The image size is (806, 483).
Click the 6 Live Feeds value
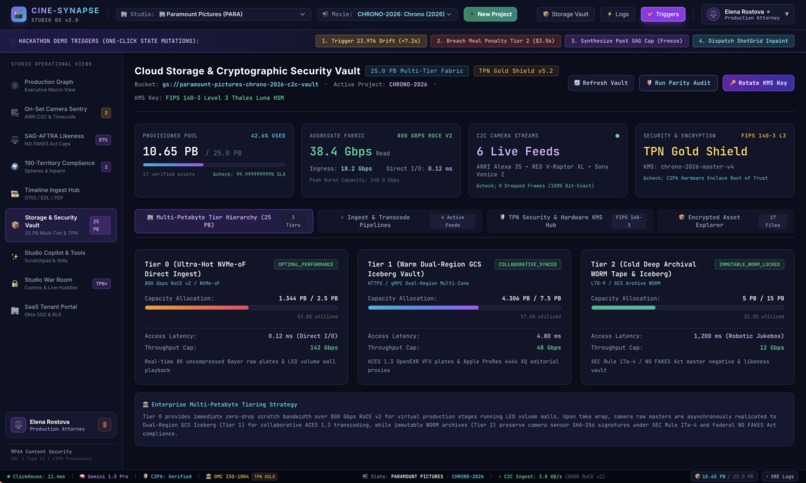pyautogui.click(x=518, y=152)
